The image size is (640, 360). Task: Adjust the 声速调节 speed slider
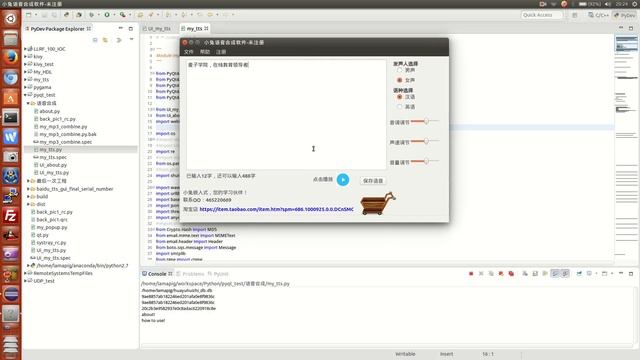tap(425, 141)
